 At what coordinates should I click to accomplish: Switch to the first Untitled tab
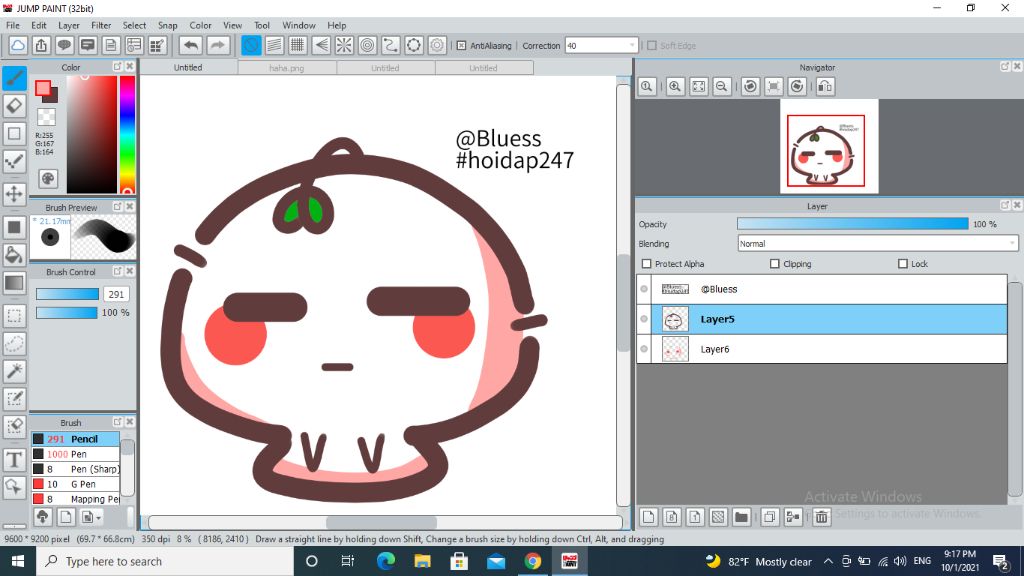click(x=188, y=67)
